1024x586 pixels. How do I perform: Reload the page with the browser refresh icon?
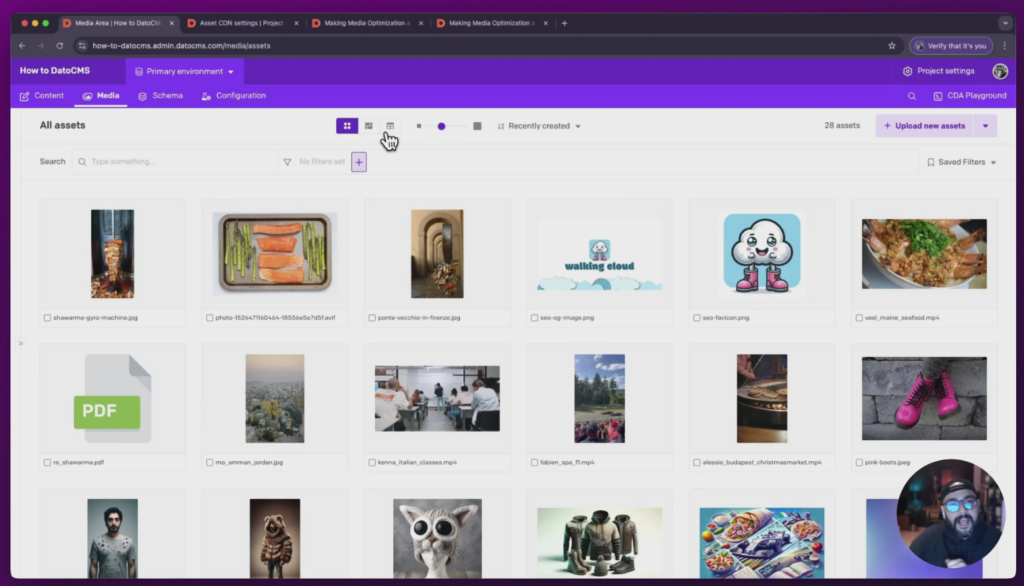point(59,45)
